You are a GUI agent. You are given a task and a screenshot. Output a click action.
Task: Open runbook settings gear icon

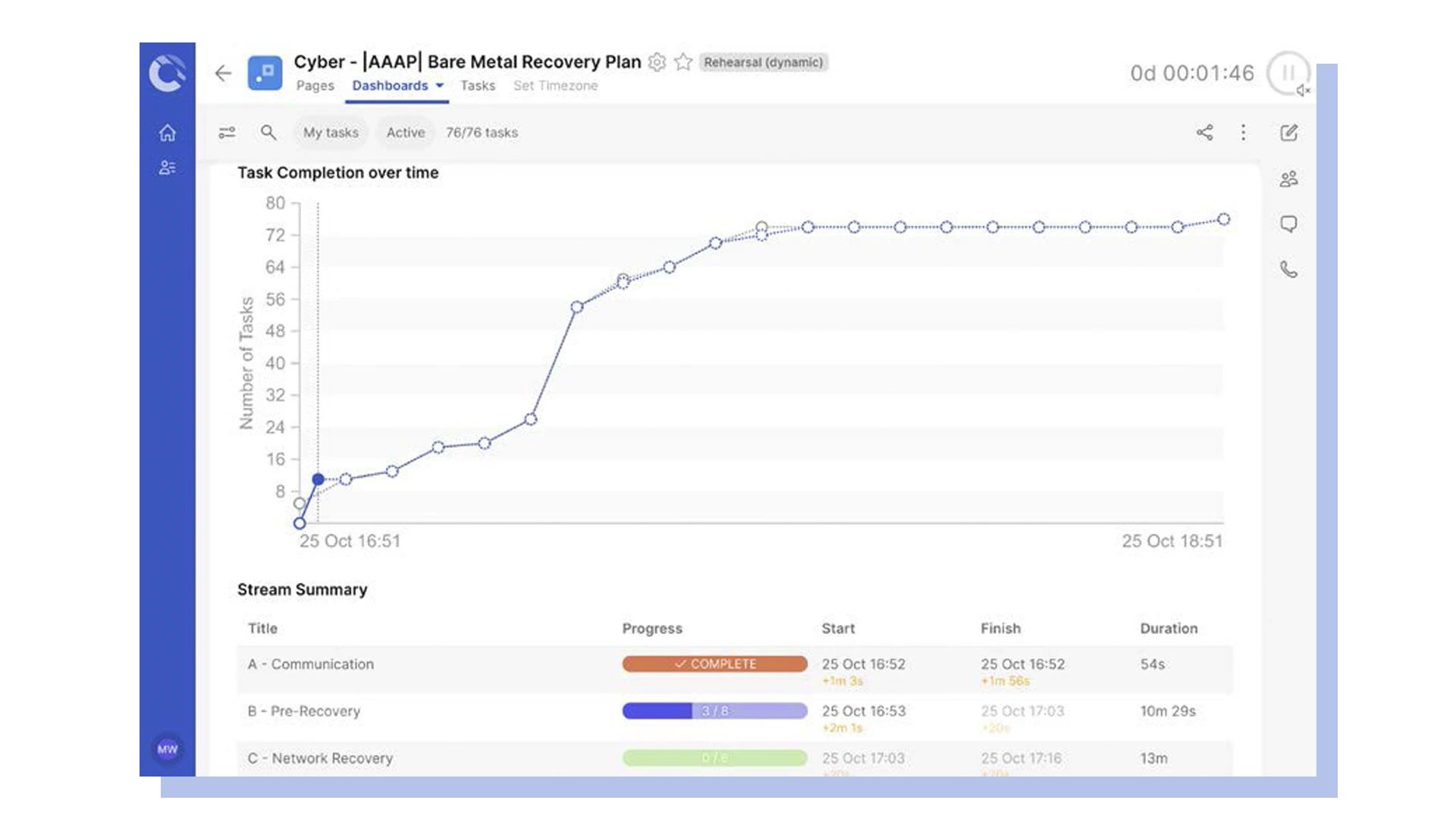pos(657,62)
